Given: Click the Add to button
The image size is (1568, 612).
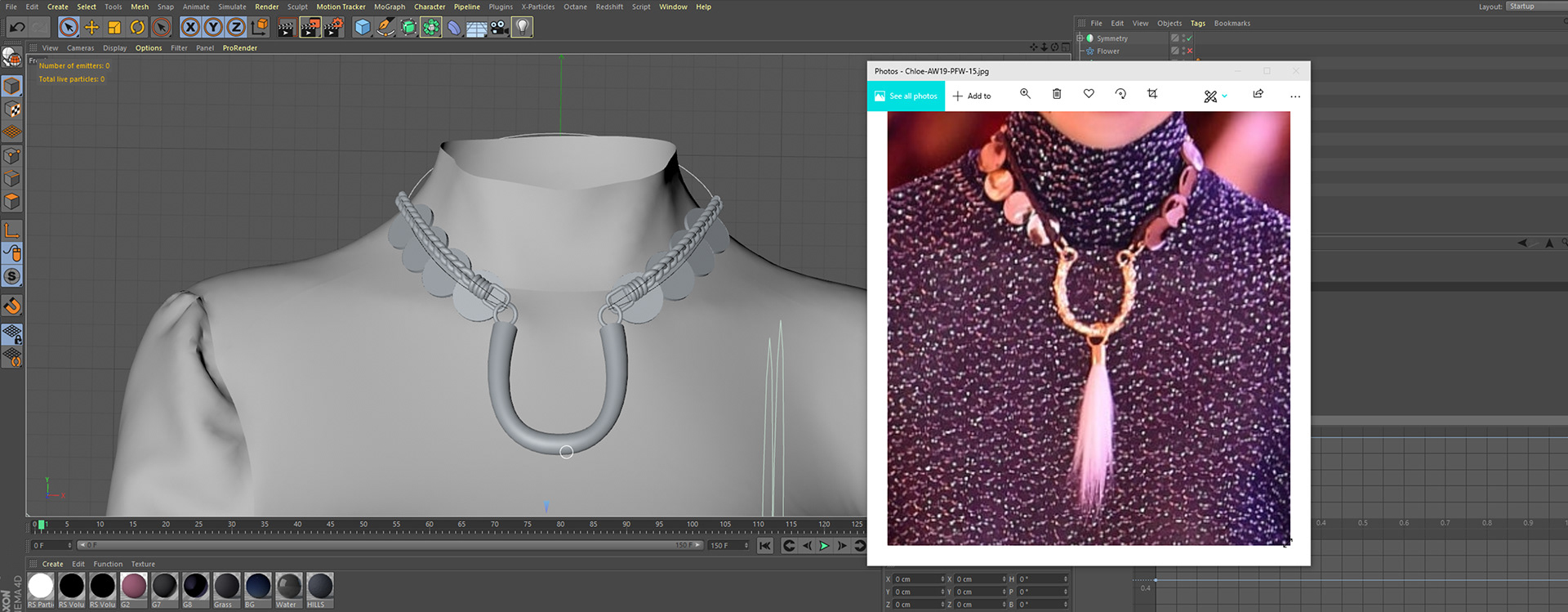Looking at the screenshot, I should (972, 96).
